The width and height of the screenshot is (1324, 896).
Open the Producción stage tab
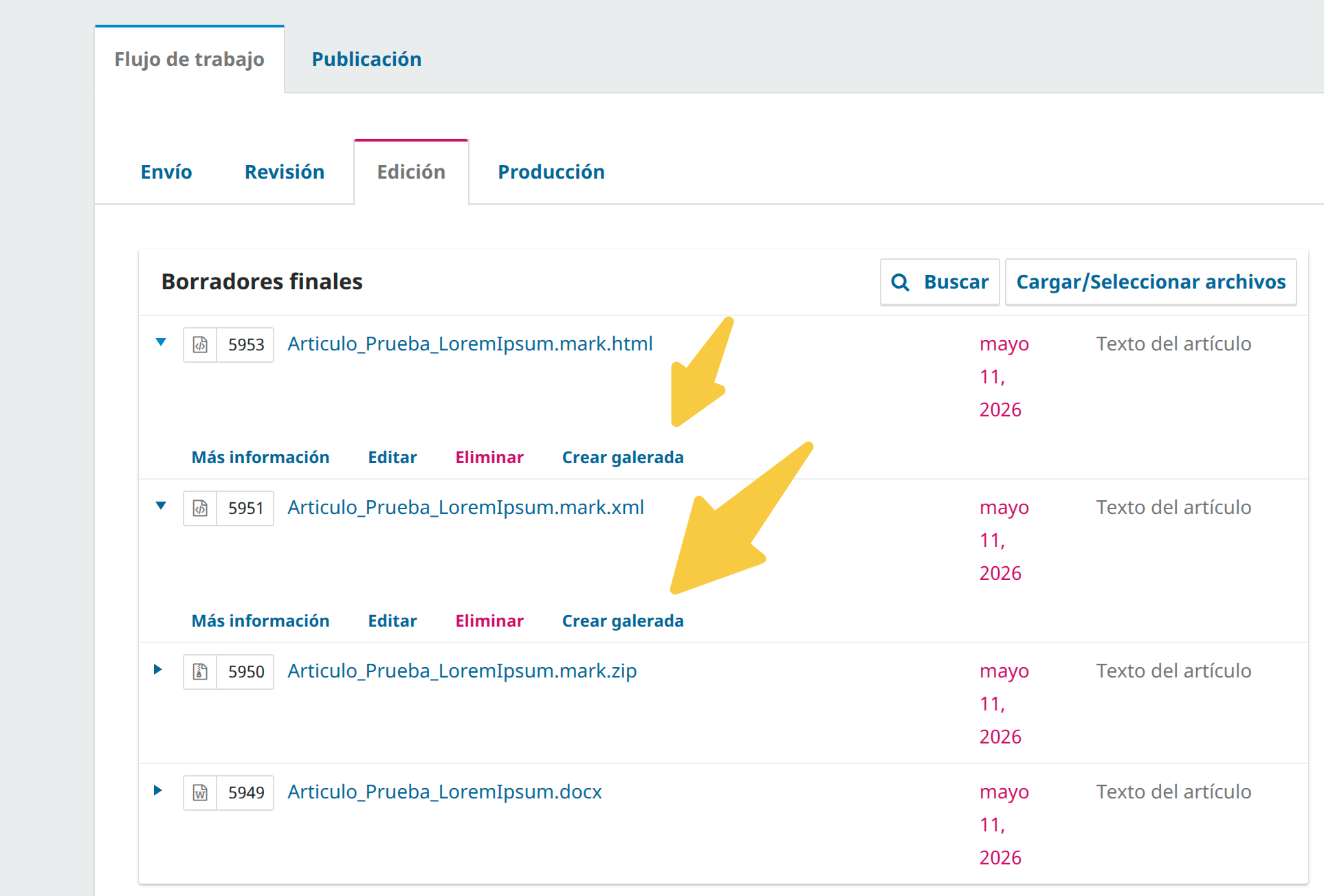pyautogui.click(x=551, y=172)
